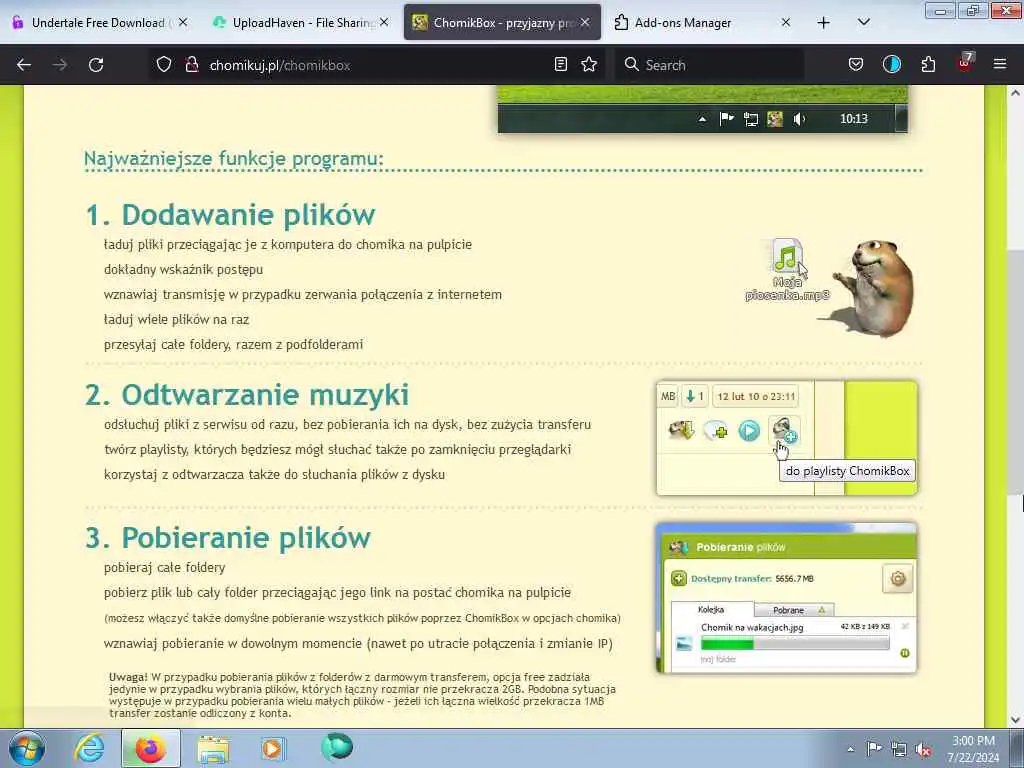Open Windows Media Player from the taskbar
1024x768 pixels.
pos(273,748)
